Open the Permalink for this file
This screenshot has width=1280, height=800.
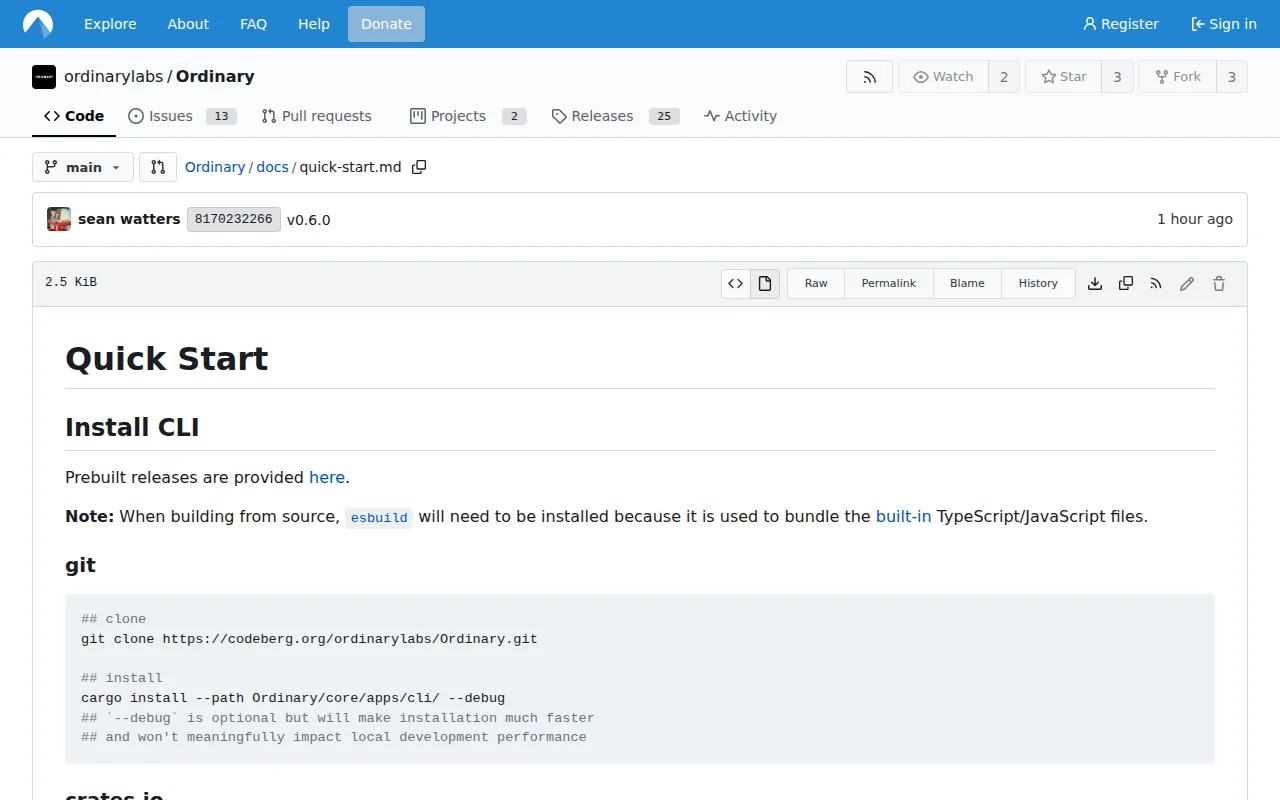pos(889,283)
